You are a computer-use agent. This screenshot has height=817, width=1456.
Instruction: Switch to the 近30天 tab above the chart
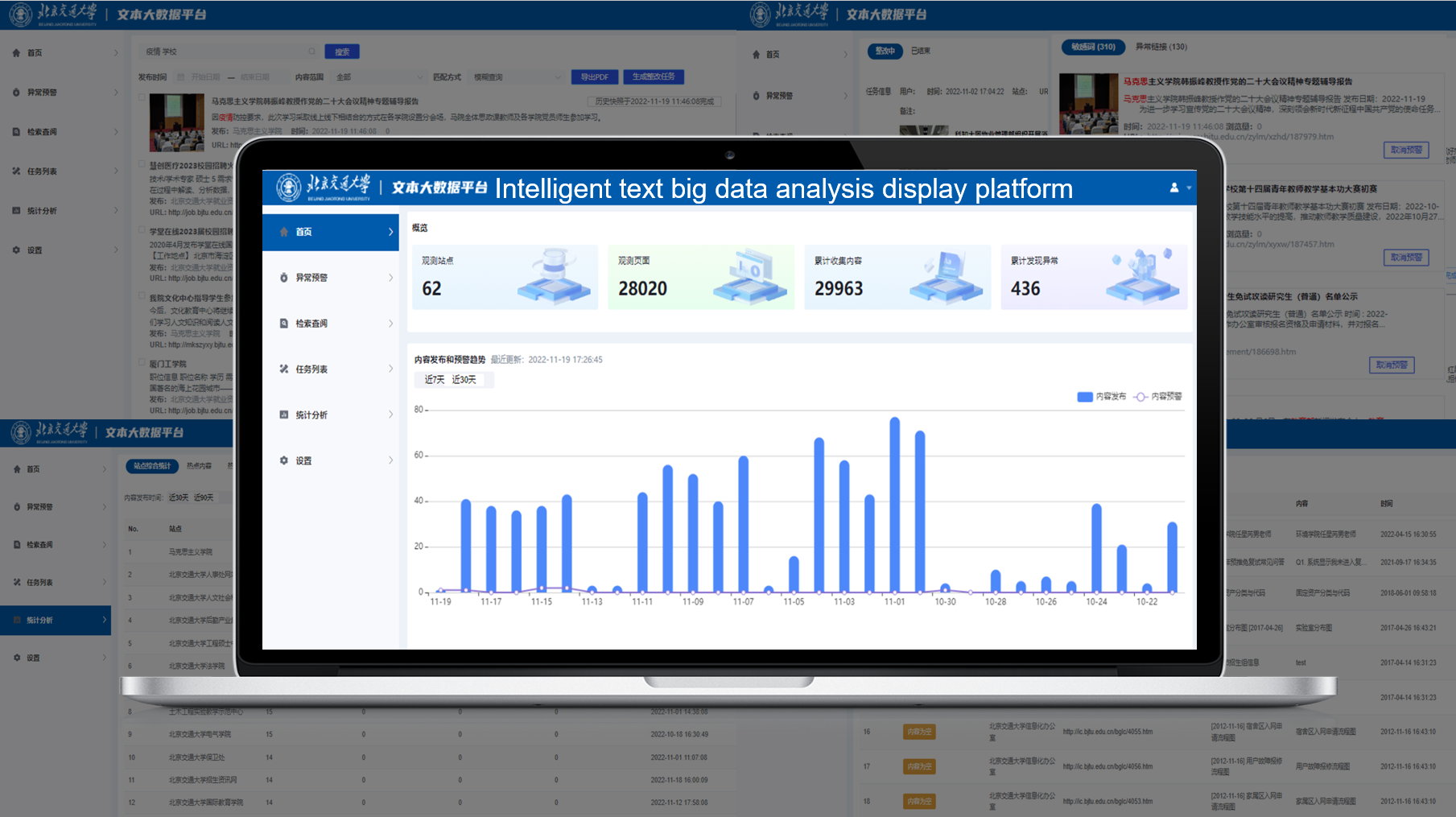464,380
